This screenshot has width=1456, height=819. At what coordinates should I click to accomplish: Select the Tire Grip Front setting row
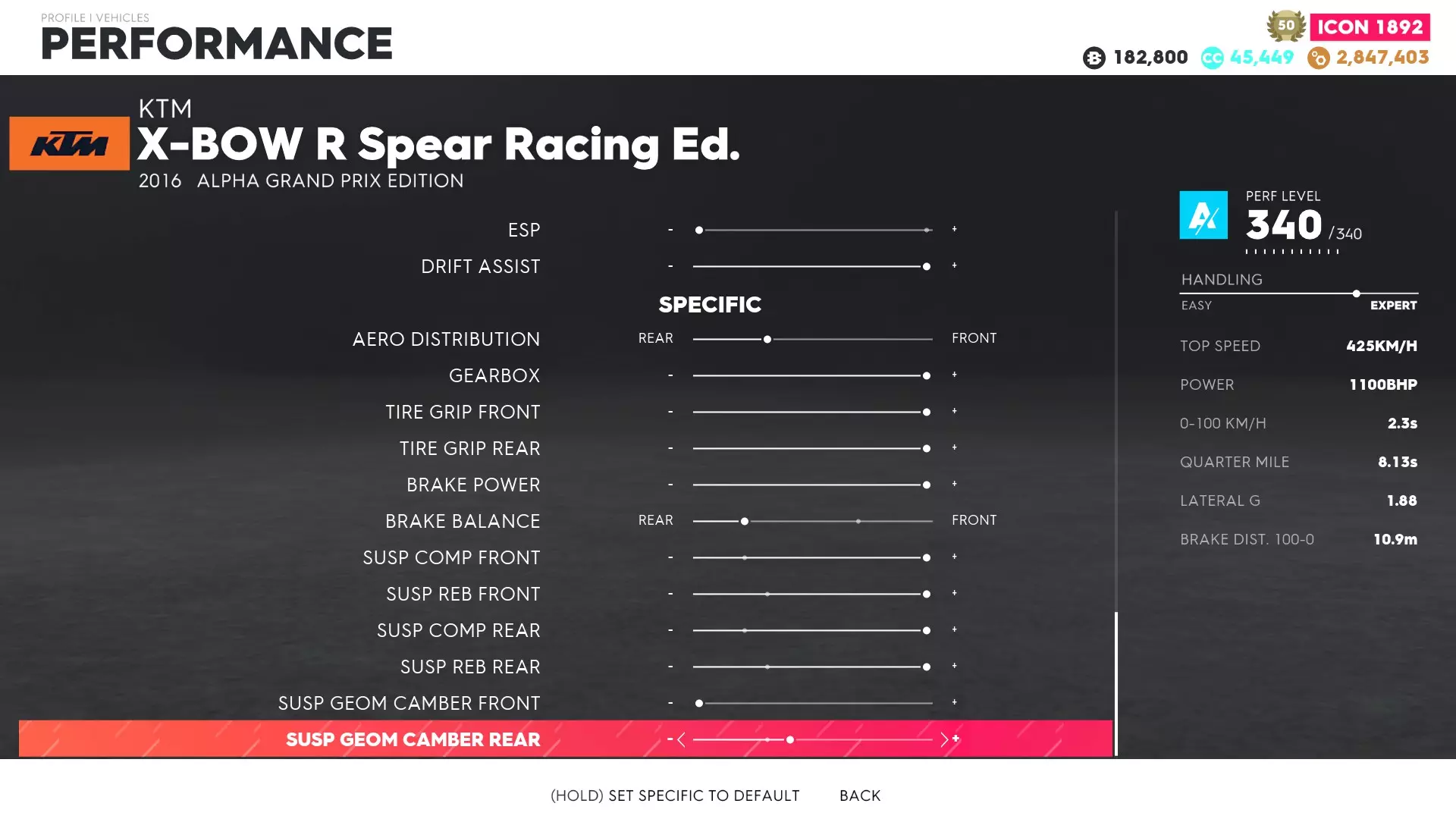[x=463, y=412]
